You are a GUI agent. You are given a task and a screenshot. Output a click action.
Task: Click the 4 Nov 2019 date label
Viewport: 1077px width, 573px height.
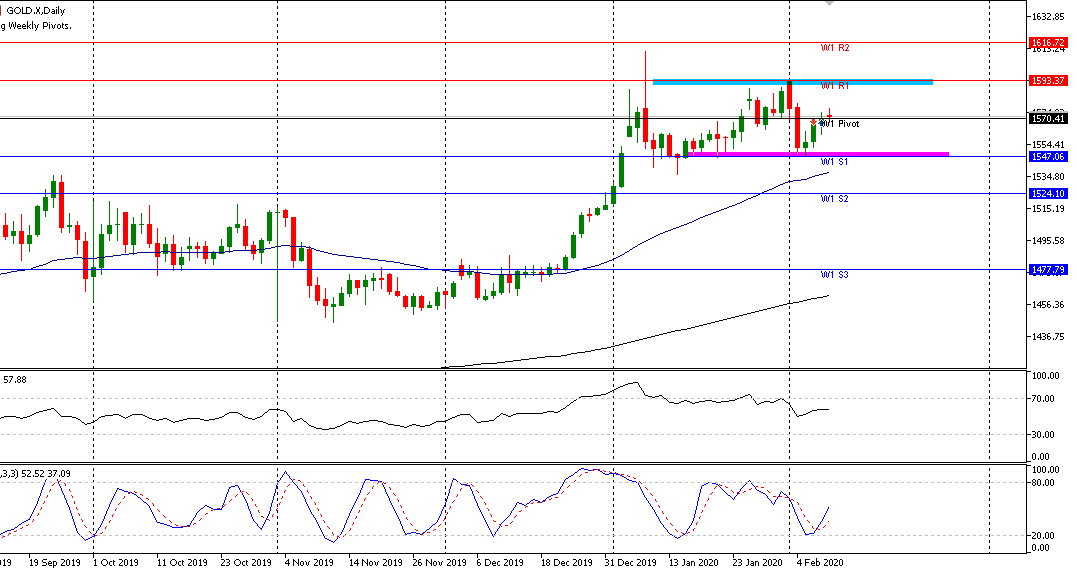tap(310, 562)
